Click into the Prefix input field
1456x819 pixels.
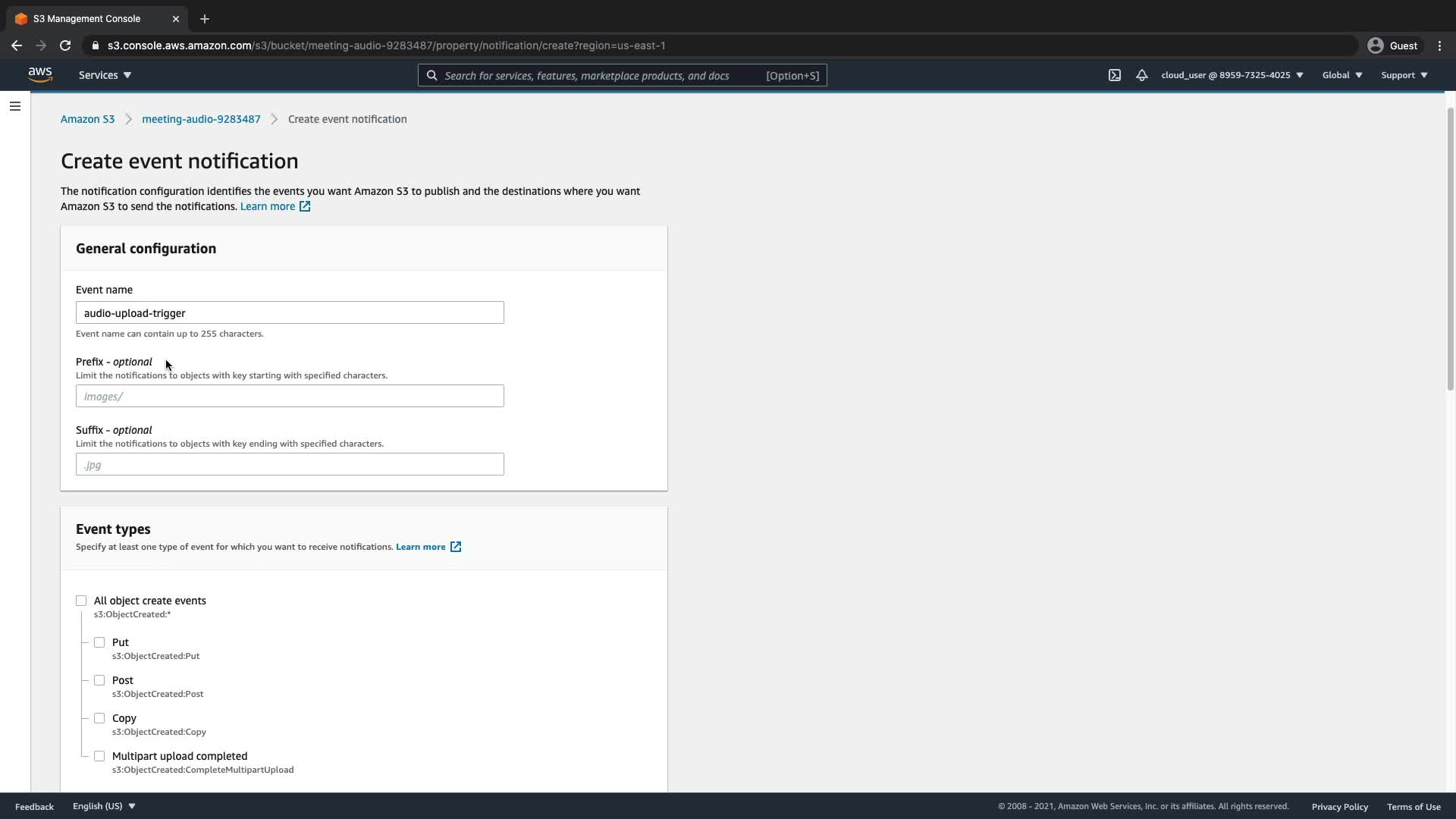point(290,396)
